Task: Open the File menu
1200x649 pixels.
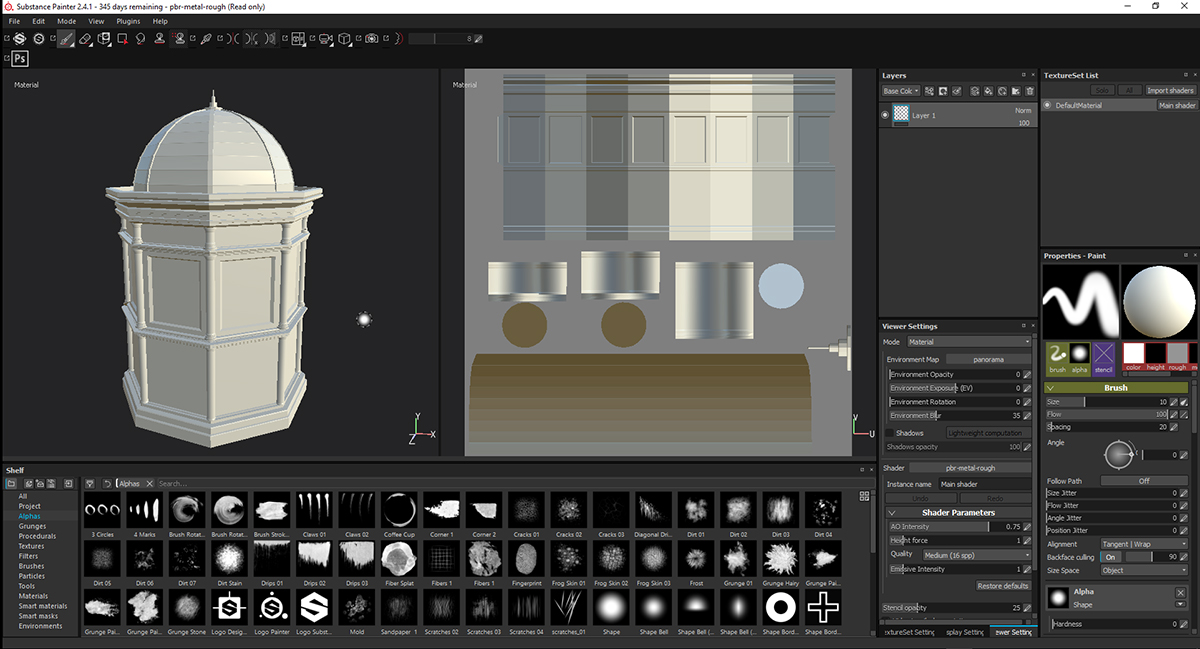Action: (14, 20)
